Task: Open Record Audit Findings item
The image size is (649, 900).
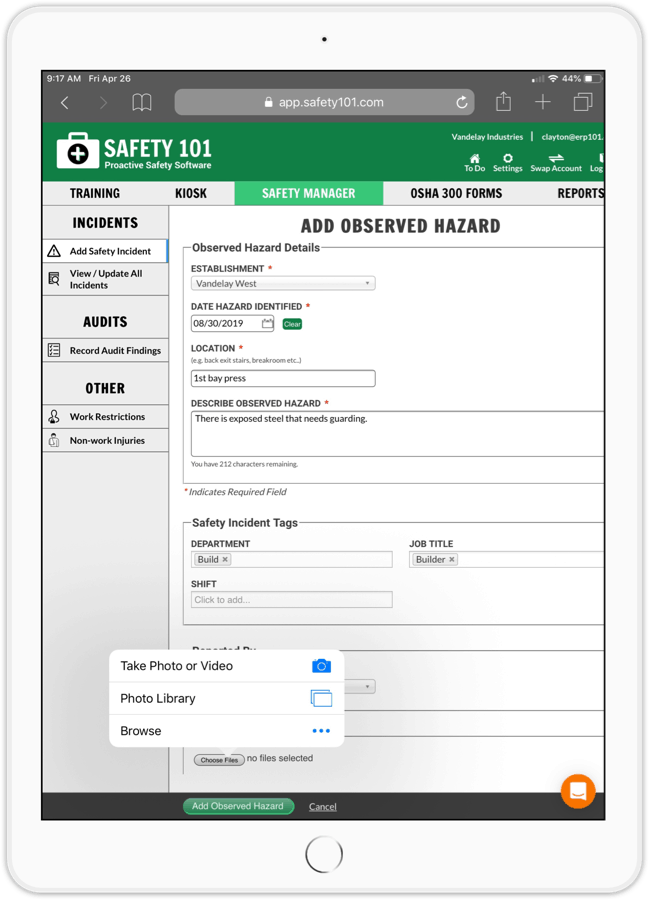Action: tap(105, 350)
